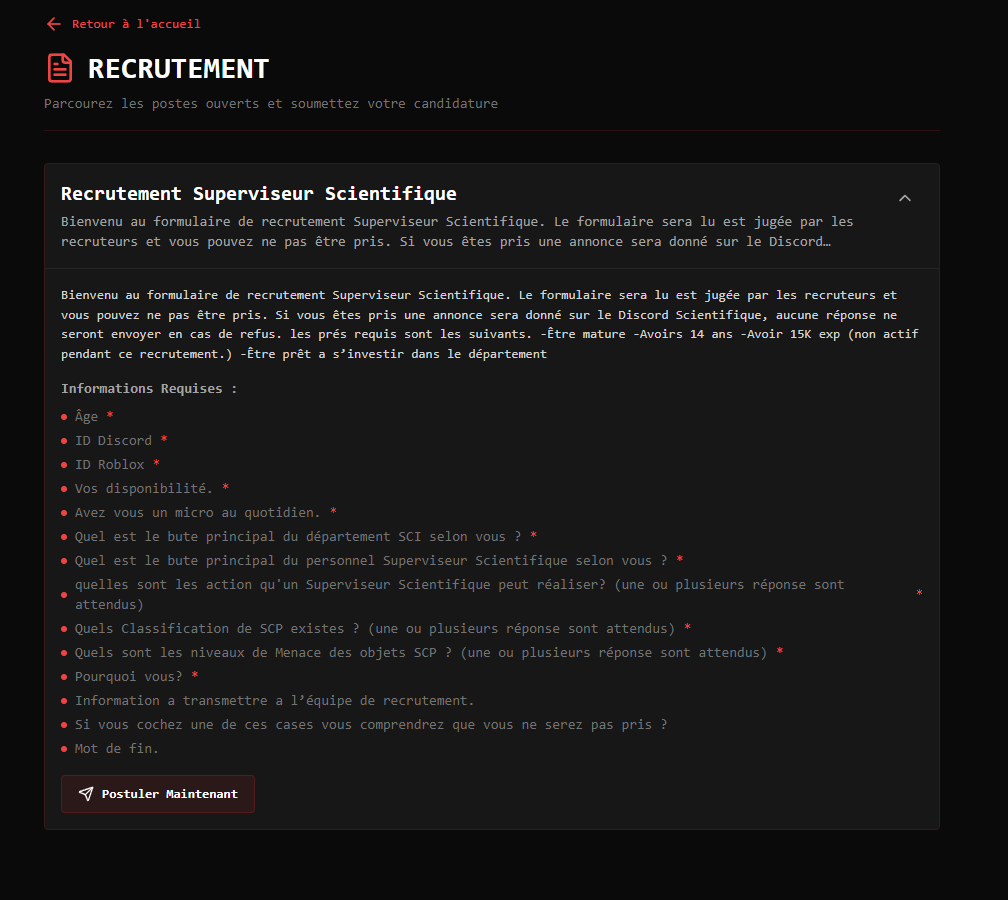Click 'Quels sont les niveaux de Menace' question
The width and height of the screenshot is (1008, 900).
point(420,652)
